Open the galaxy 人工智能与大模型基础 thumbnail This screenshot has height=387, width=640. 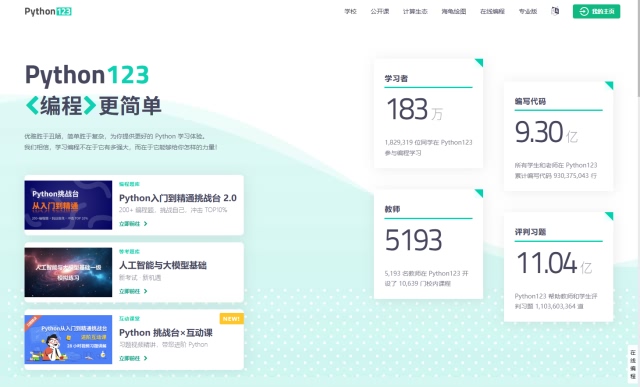point(68,272)
